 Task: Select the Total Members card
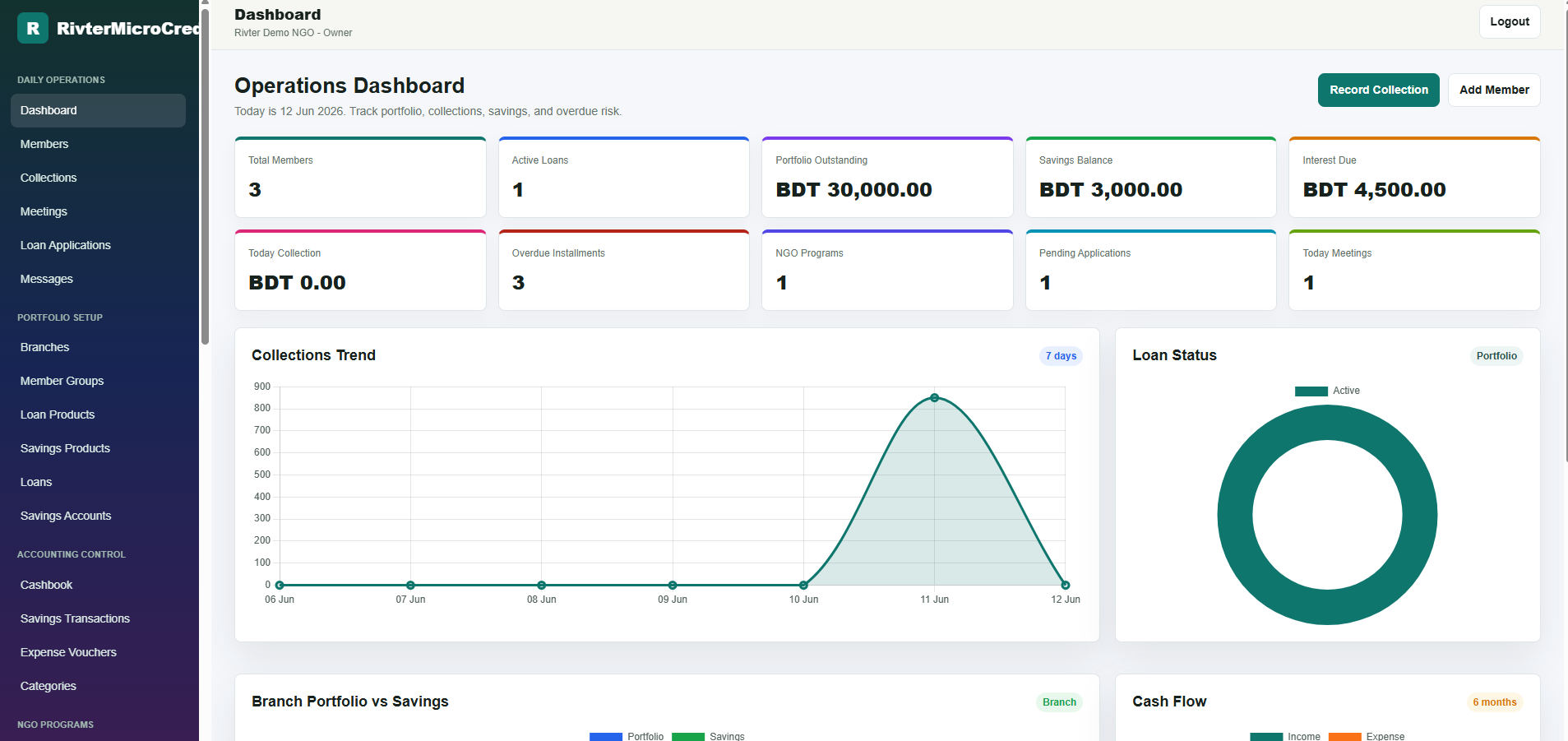click(360, 177)
